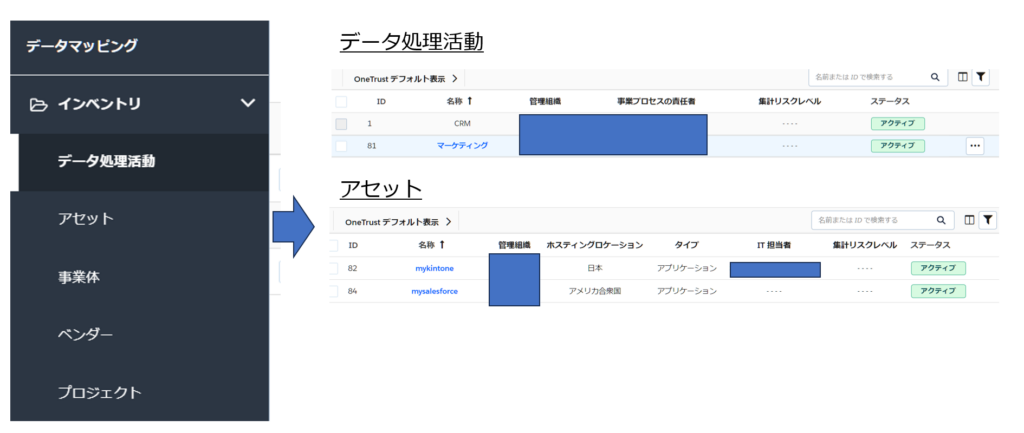Screen dimensions: 1024x433
Task: Open the mykintone asset link
Action: coord(433,268)
